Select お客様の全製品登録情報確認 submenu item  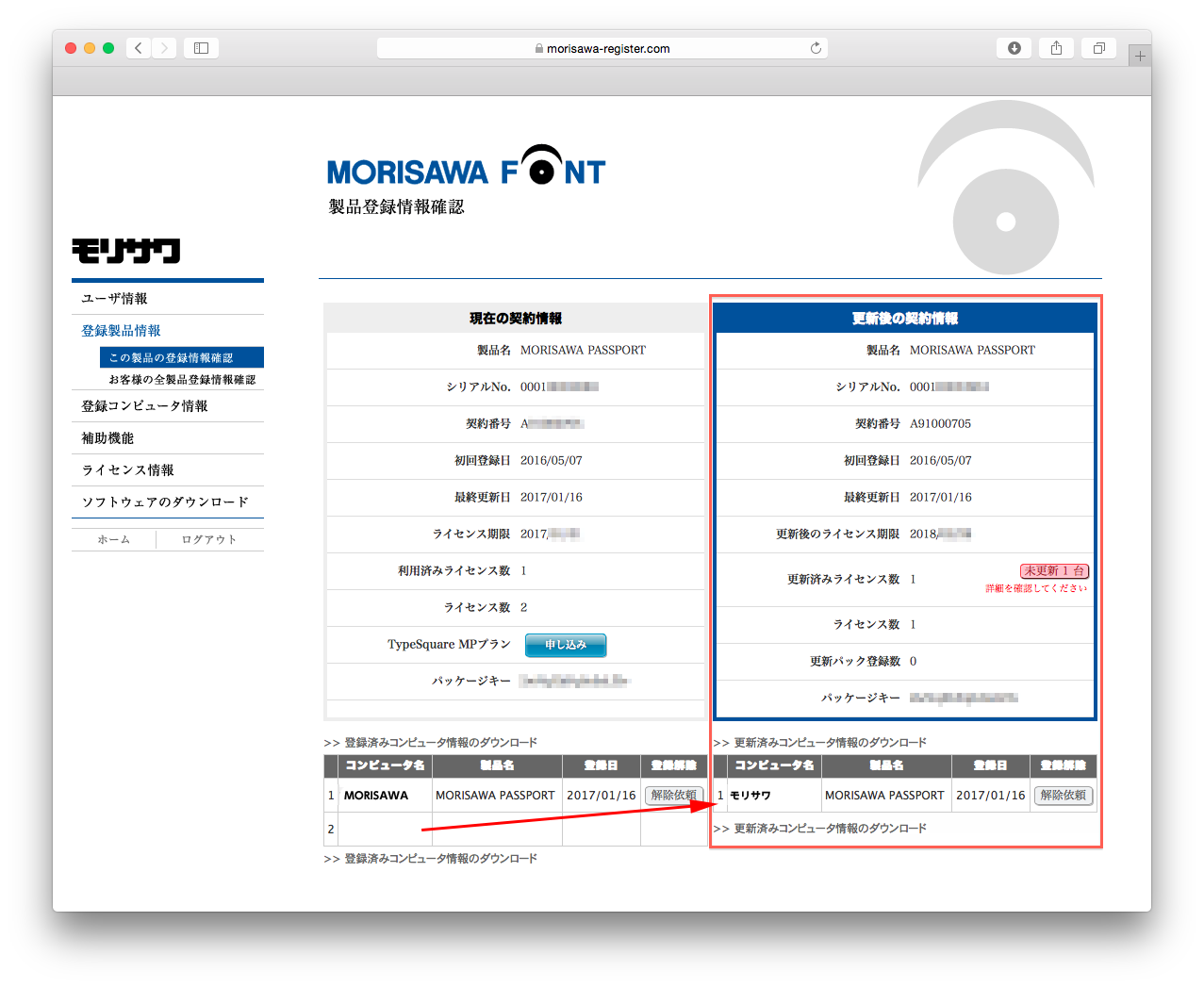coord(182,380)
